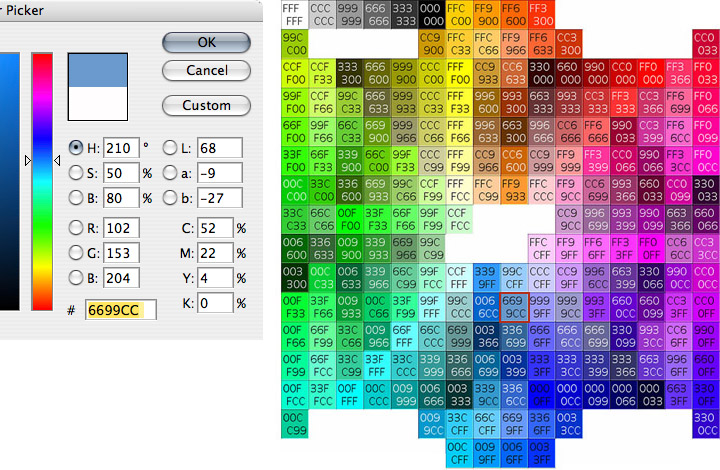Image resolution: width=720 pixels, height=470 pixels.
Task: Select the S (saturation) radio button
Action: (76, 172)
